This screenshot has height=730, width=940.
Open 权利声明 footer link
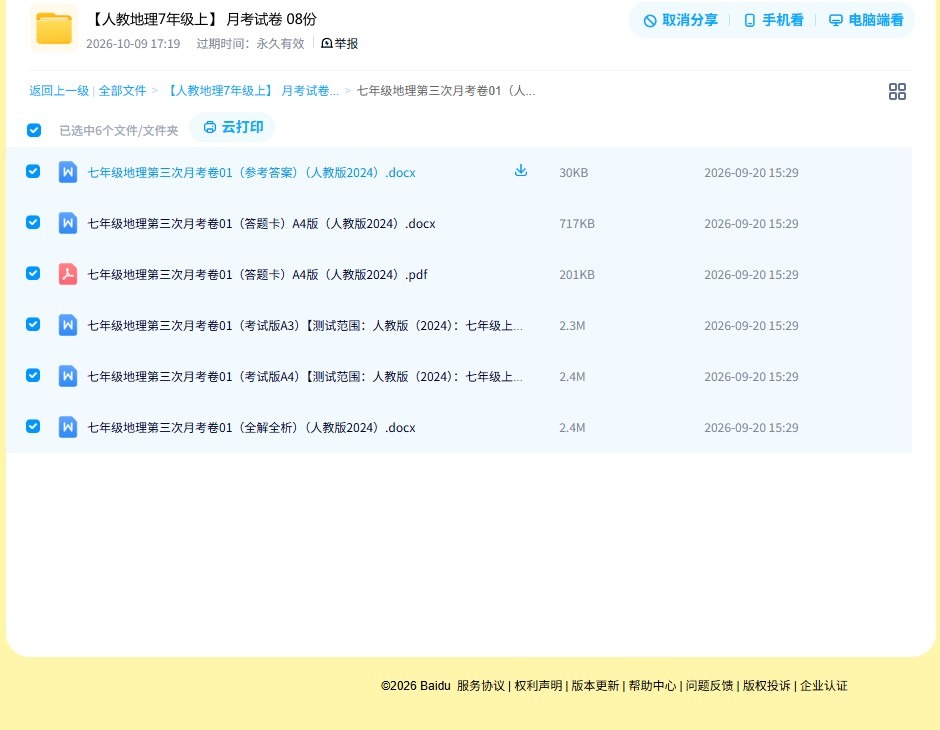538,686
